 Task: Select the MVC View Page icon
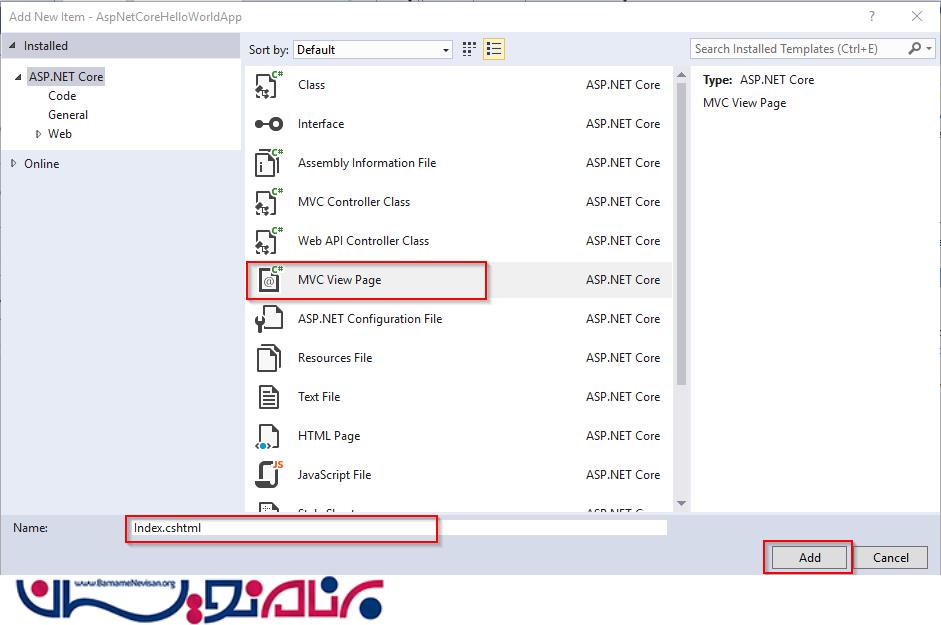[x=269, y=280]
